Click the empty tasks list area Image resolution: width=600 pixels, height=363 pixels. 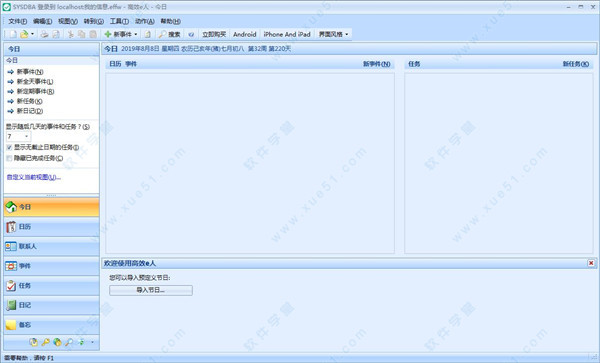pos(499,163)
